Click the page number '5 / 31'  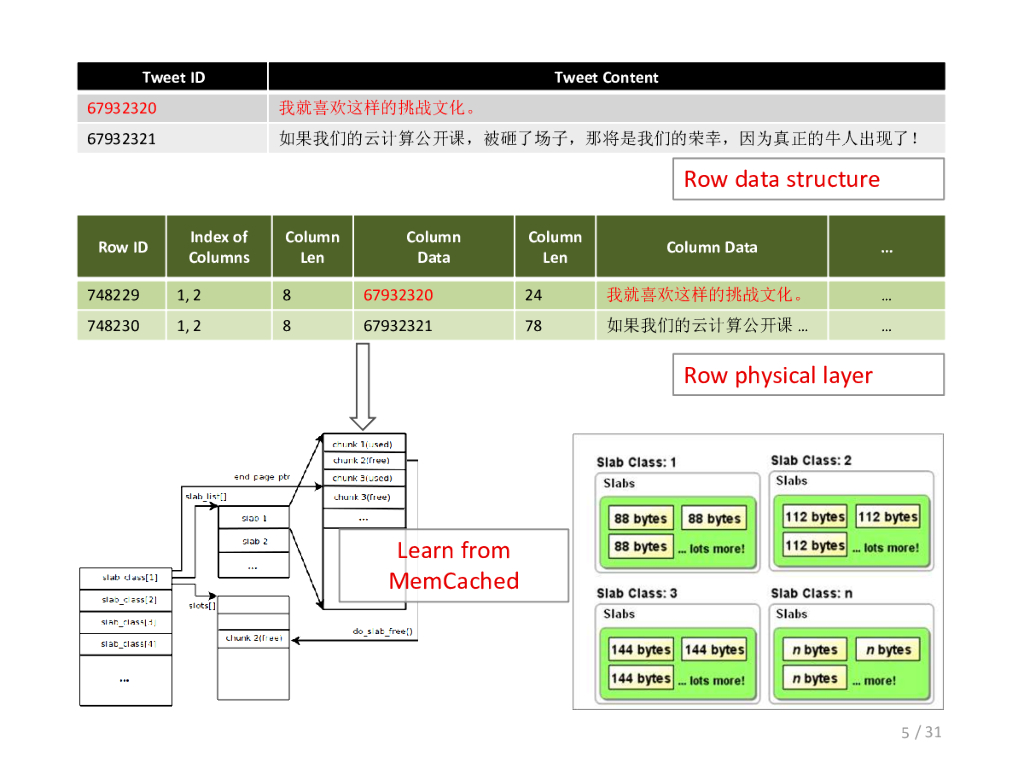pos(921,732)
